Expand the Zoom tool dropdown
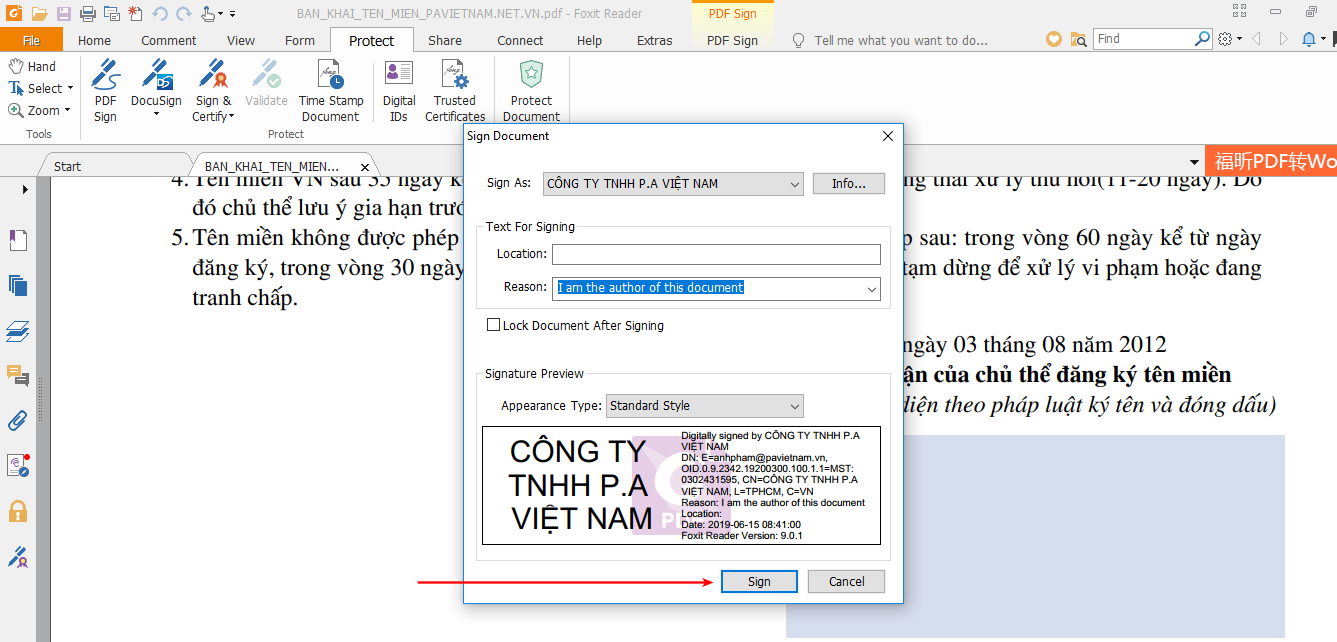This screenshot has height=642, width=1337. click(67, 111)
